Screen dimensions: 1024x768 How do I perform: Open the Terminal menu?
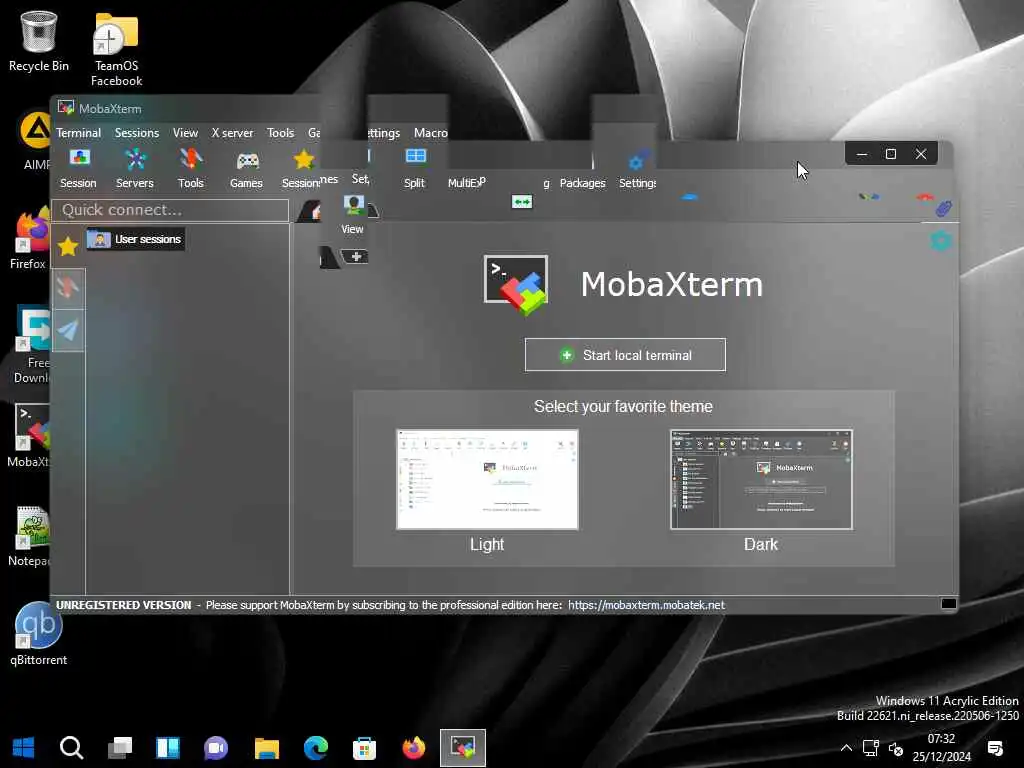coord(78,133)
